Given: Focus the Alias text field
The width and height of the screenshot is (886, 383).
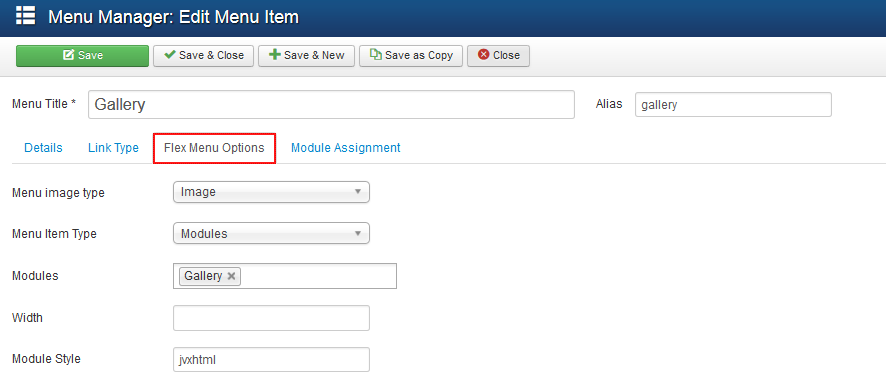Looking at the screenshot, I should 733,105.
